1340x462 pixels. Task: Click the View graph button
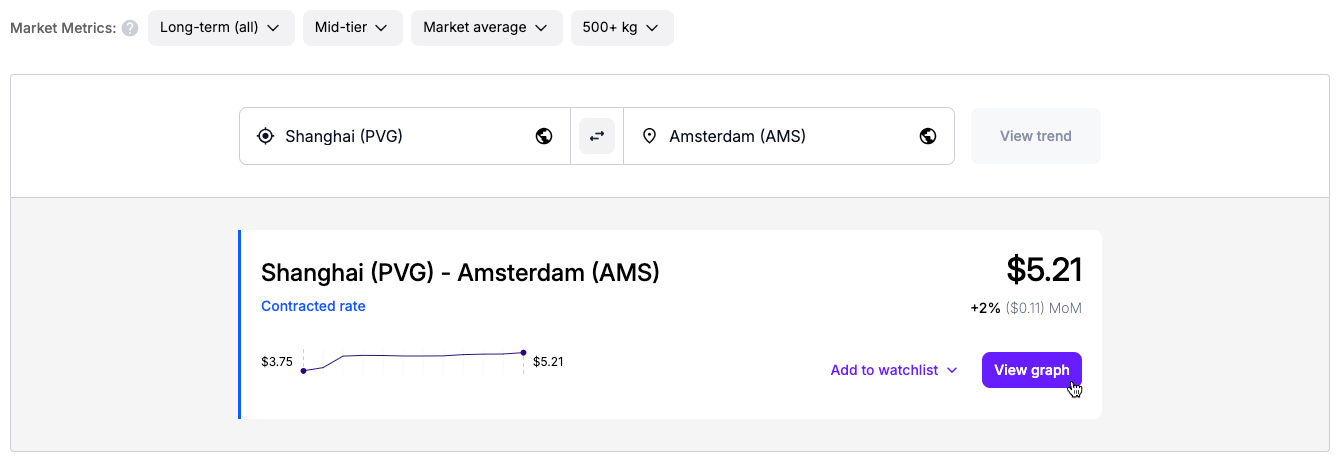pos(1031,370)
